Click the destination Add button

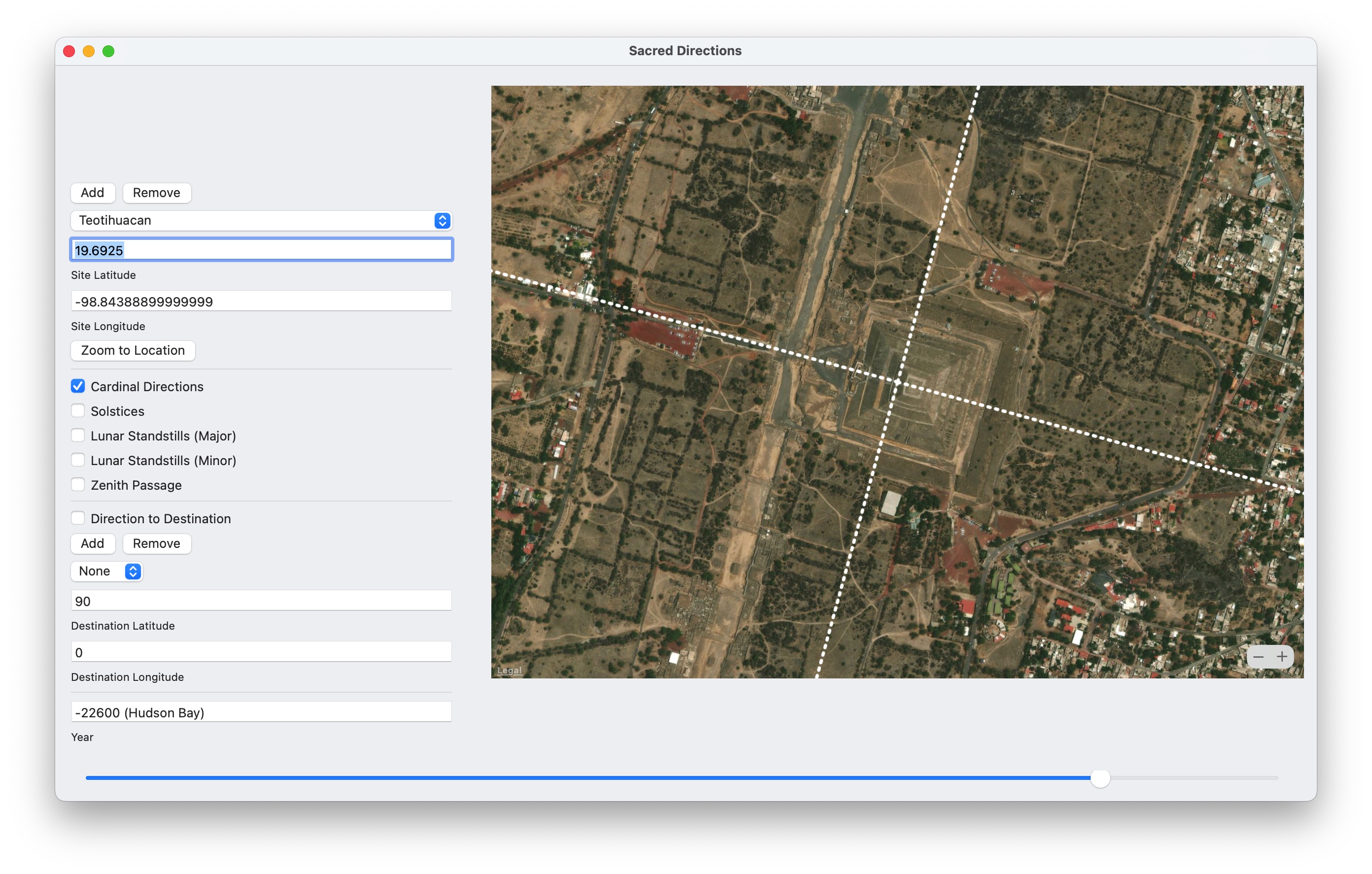[x=92, y=543]
